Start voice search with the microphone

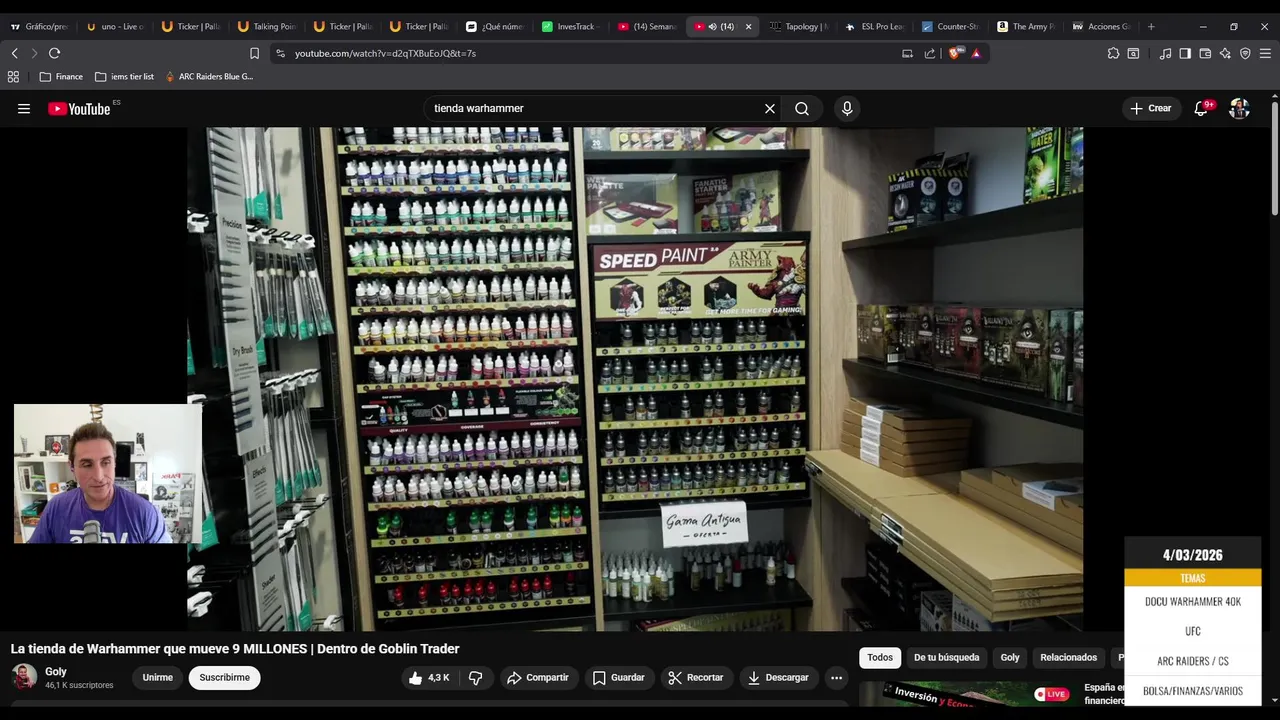click(x=847, y=109)
